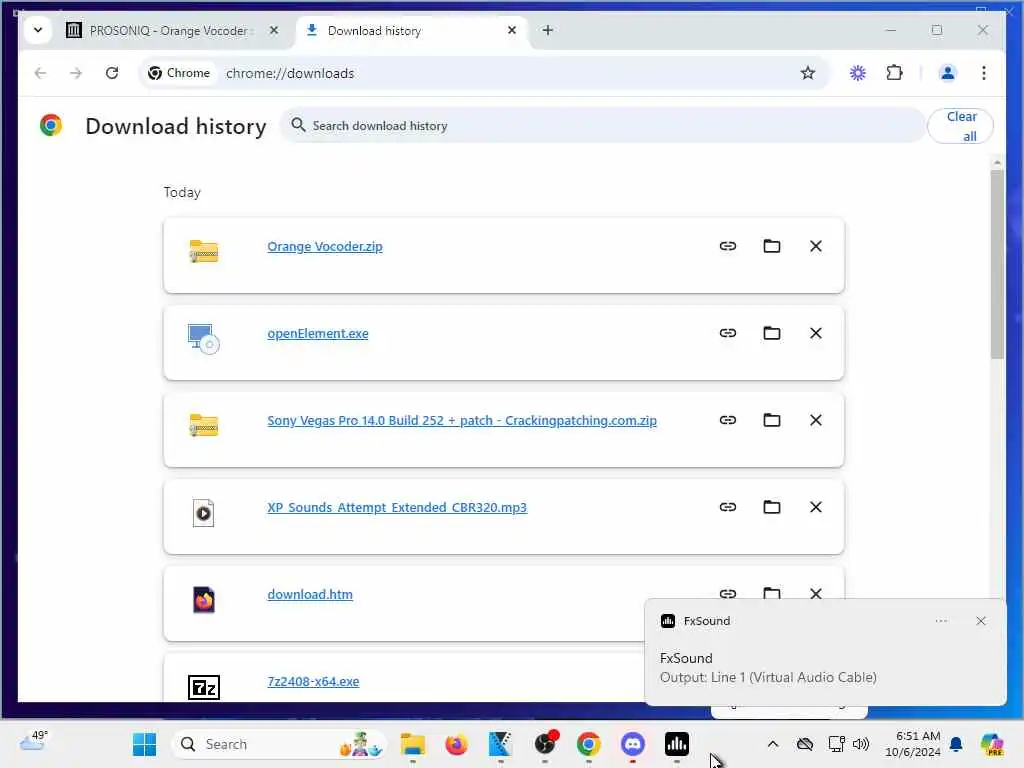Open OBS Studio from the taskbar
The height and width of the screenshot is (768, 1024).
pyautogui.click(x=545, y=744)
